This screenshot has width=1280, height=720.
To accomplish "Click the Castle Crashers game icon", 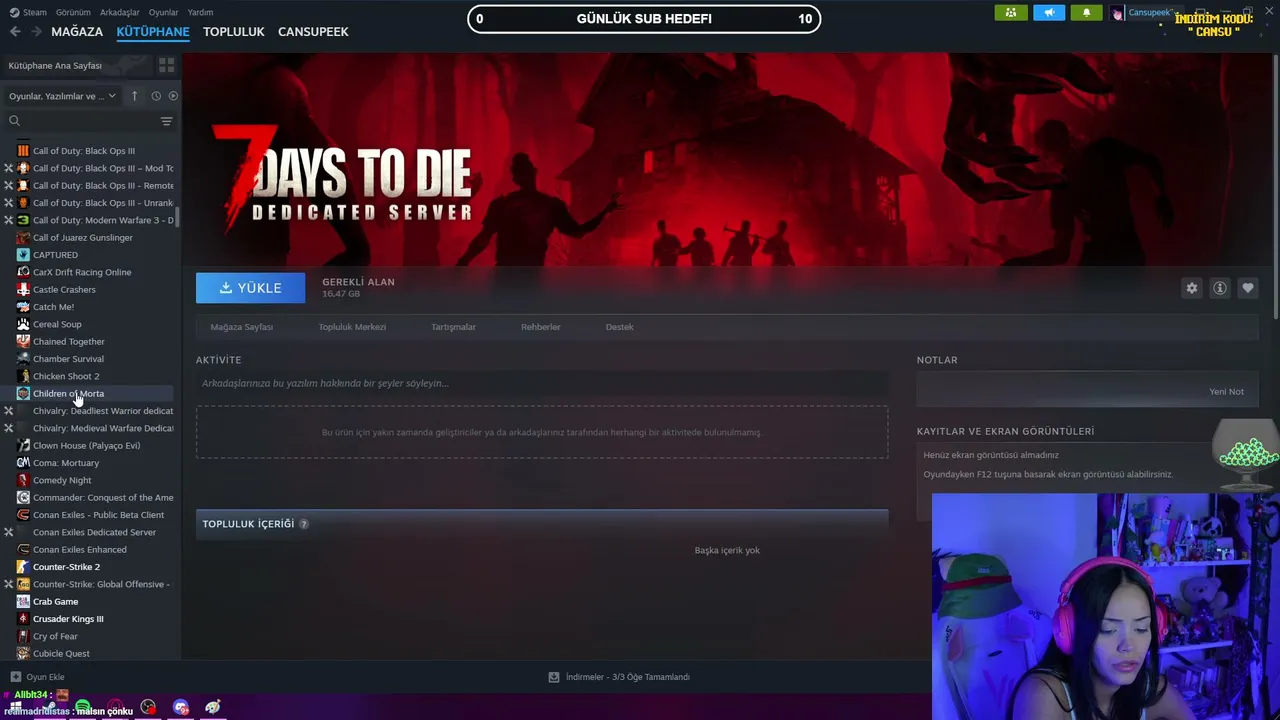I will click(x=23, y=289).
